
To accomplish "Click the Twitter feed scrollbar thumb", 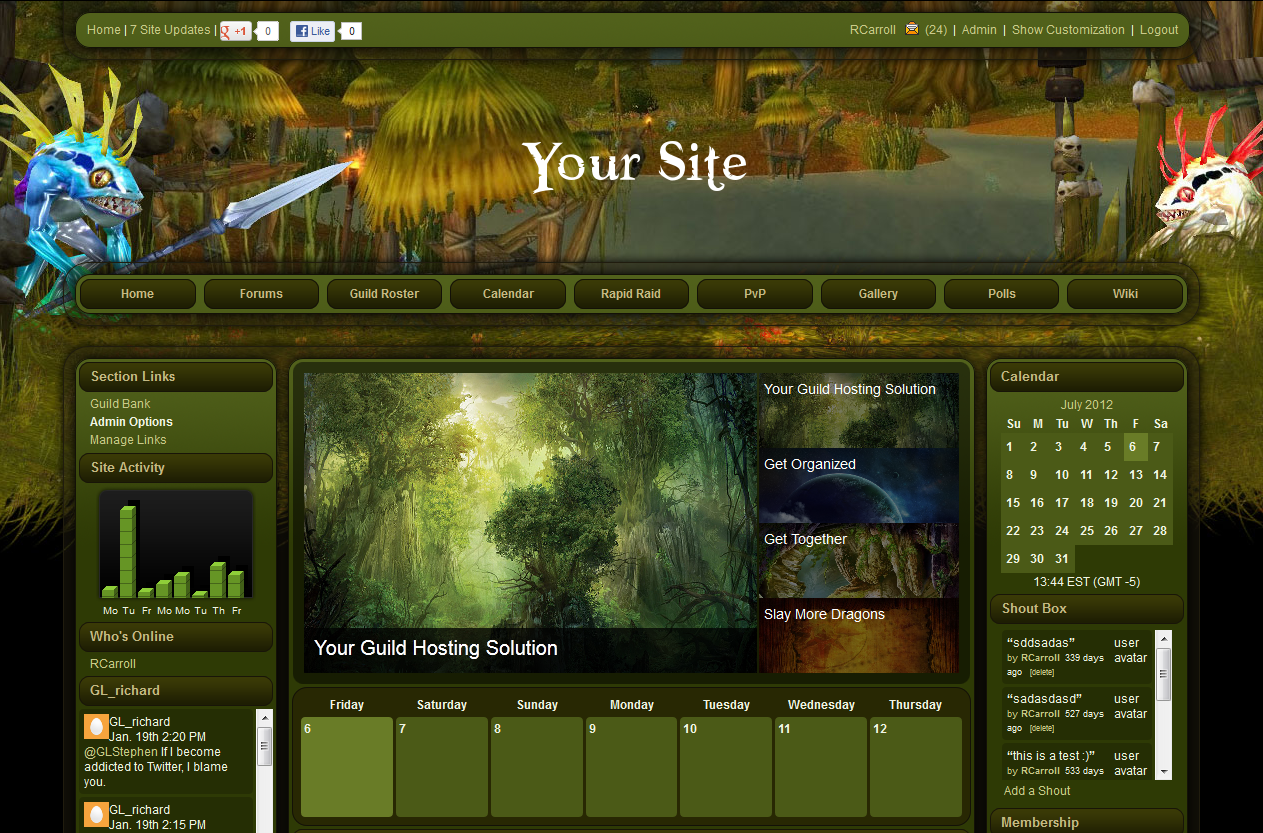I will 265,745.
